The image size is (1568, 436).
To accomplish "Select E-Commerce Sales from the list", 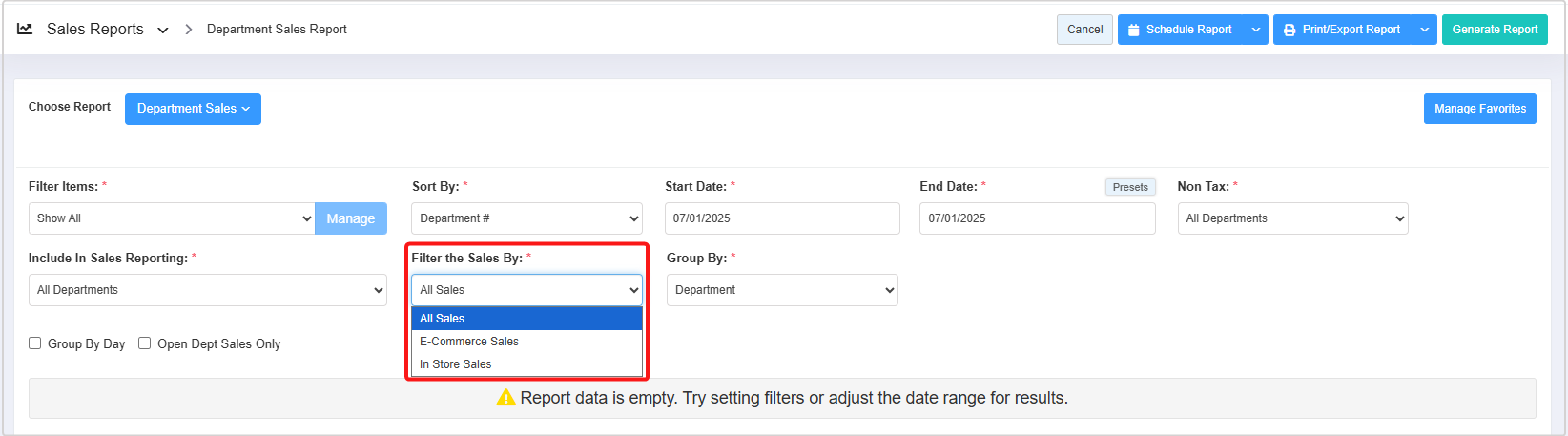I will click(469, 342).
